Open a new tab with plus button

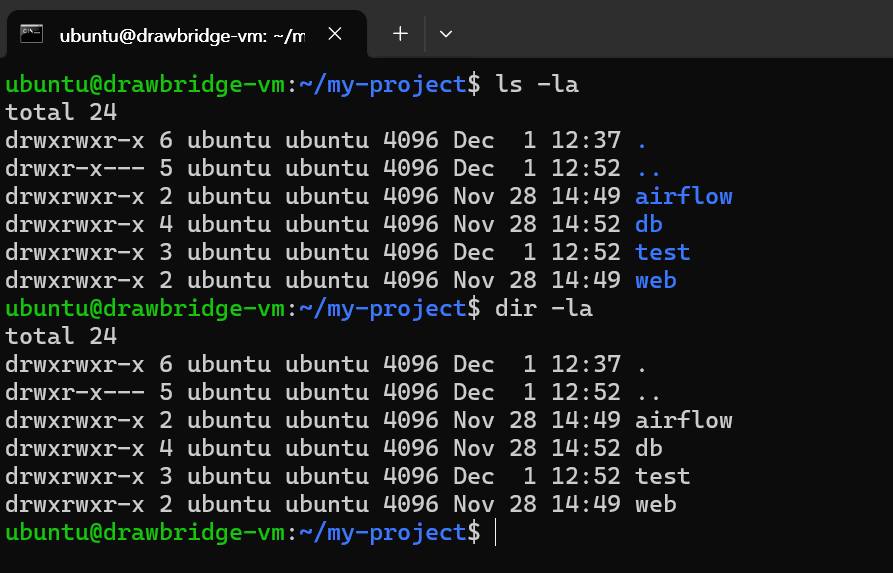pos(400,34)
